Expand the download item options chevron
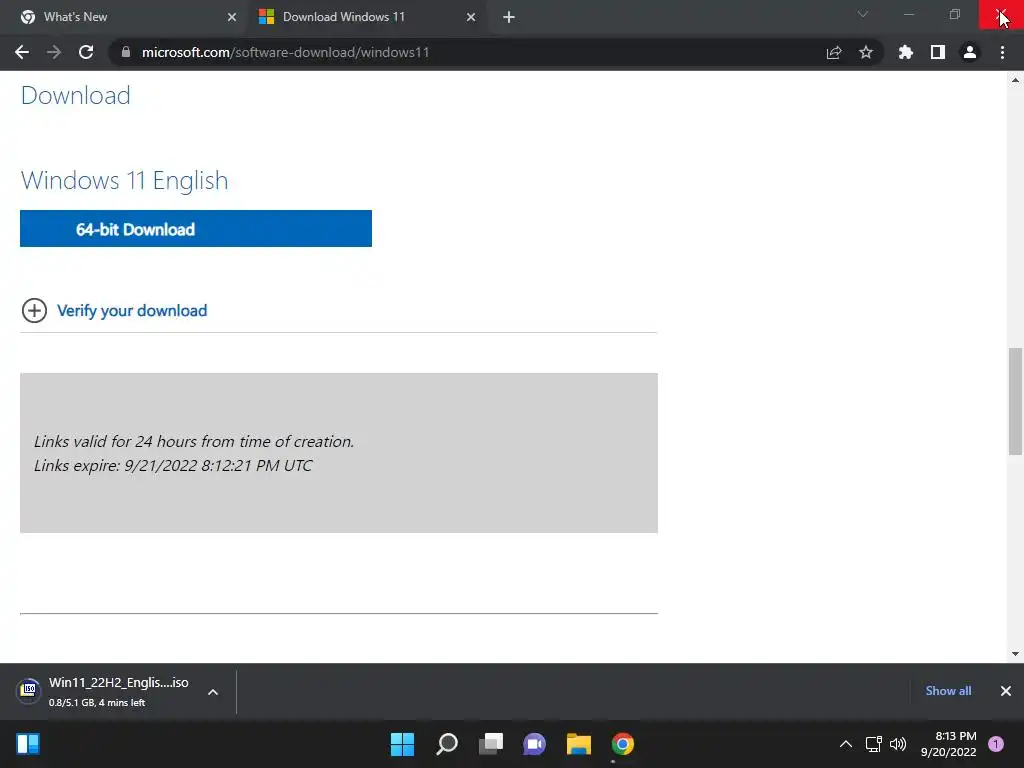 tap(213, 692)
